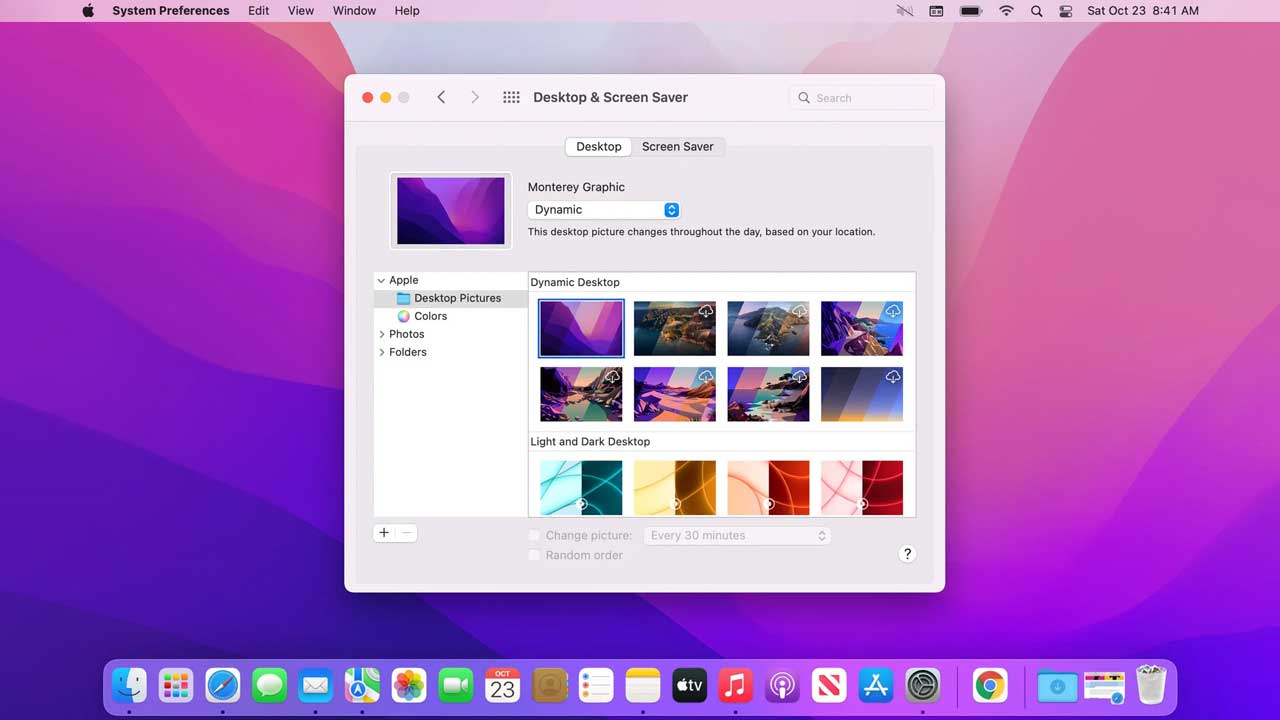Show the date and time in menu bar
The image size is (1280, 720).
pos(1143,11)
